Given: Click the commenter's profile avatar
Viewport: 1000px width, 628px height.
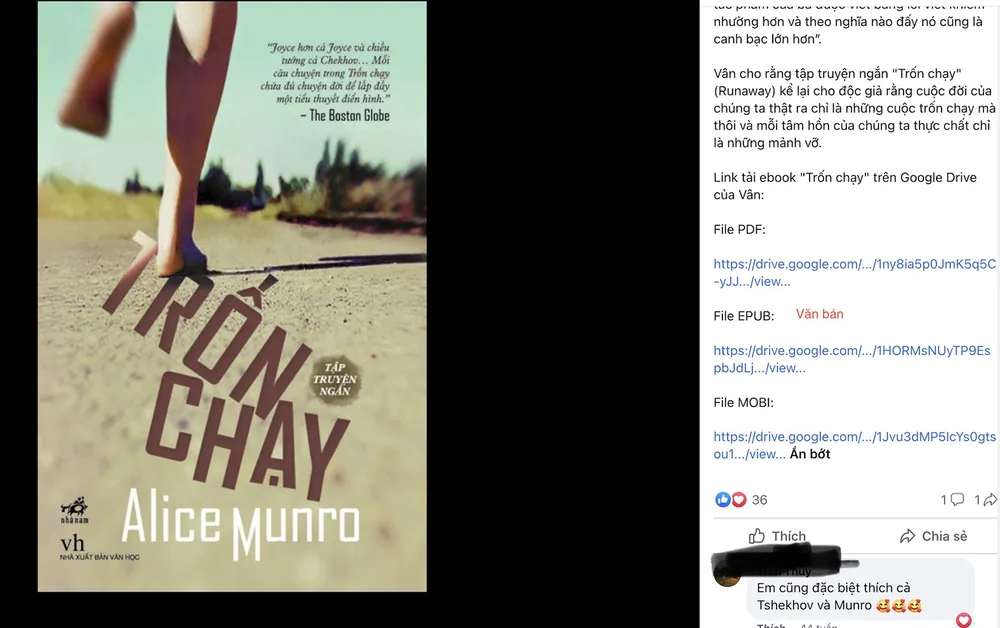Looking at the screenshot, I should (x=727, y=573).
